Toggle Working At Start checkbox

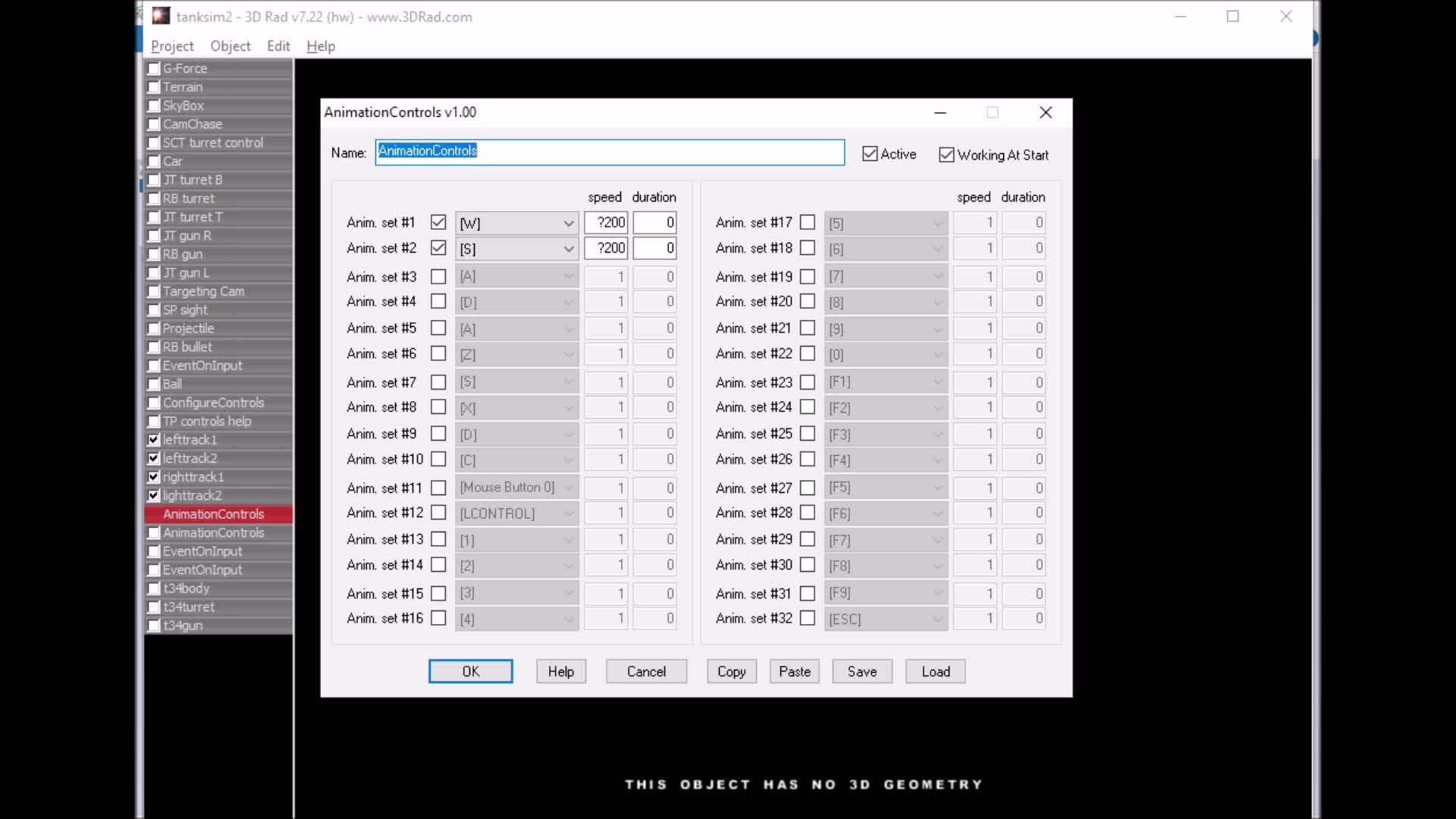click(x=946, y=155)
